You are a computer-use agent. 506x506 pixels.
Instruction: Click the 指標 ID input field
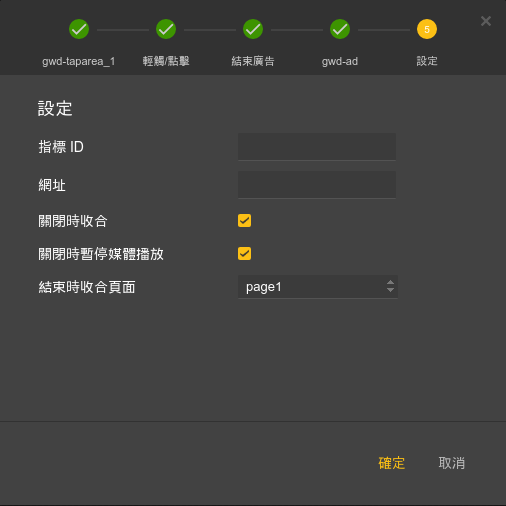click(x=317, y=147)
